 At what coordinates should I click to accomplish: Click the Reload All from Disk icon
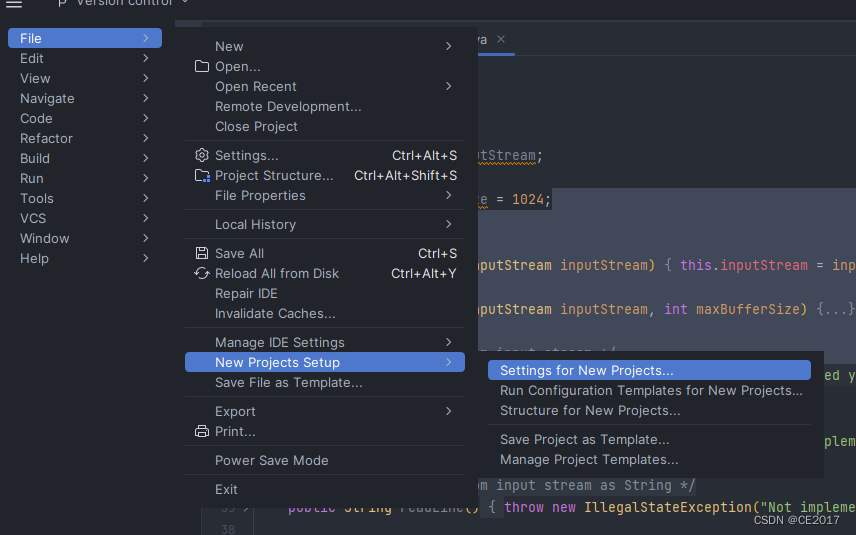pyautogui.click(x=202, y=274)
